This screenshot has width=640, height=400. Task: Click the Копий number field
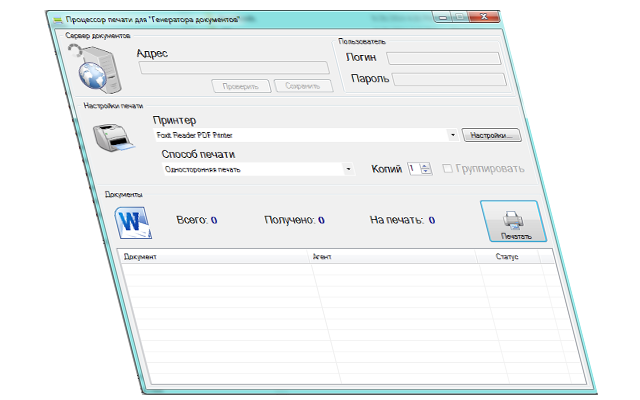click(414, 169)
